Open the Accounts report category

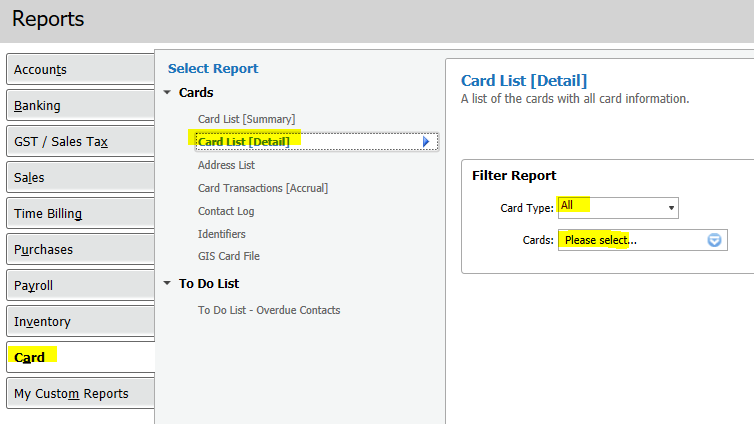(x=78, y=69)
